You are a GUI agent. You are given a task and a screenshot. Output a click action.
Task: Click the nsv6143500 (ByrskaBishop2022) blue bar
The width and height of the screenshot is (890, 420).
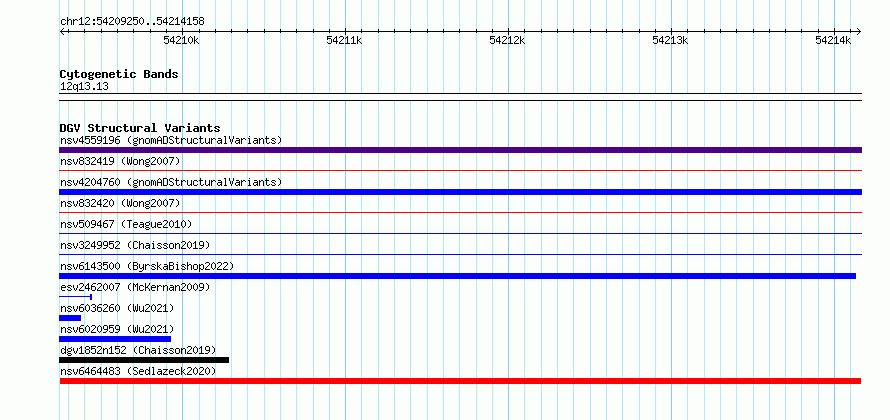click(457, 276)
